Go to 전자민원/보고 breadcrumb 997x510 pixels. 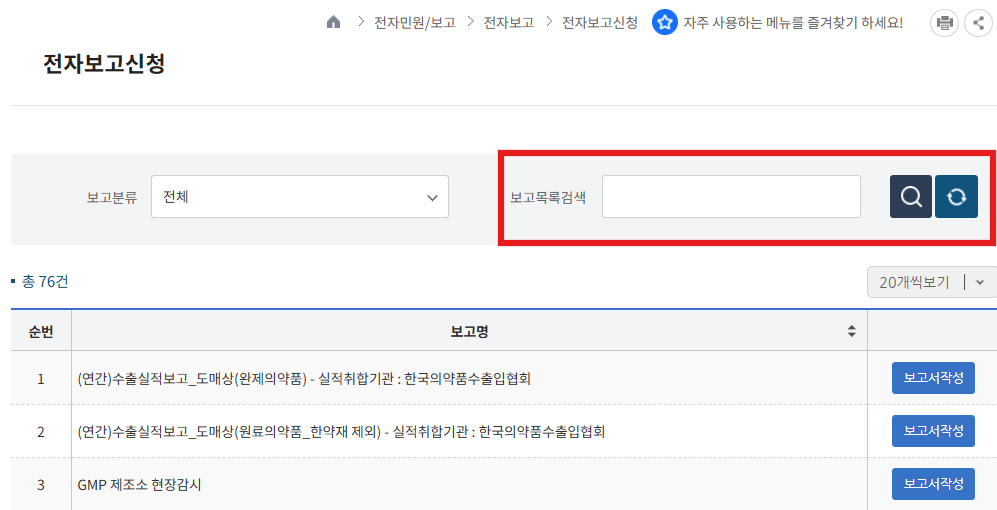click(x=415, y=22)
